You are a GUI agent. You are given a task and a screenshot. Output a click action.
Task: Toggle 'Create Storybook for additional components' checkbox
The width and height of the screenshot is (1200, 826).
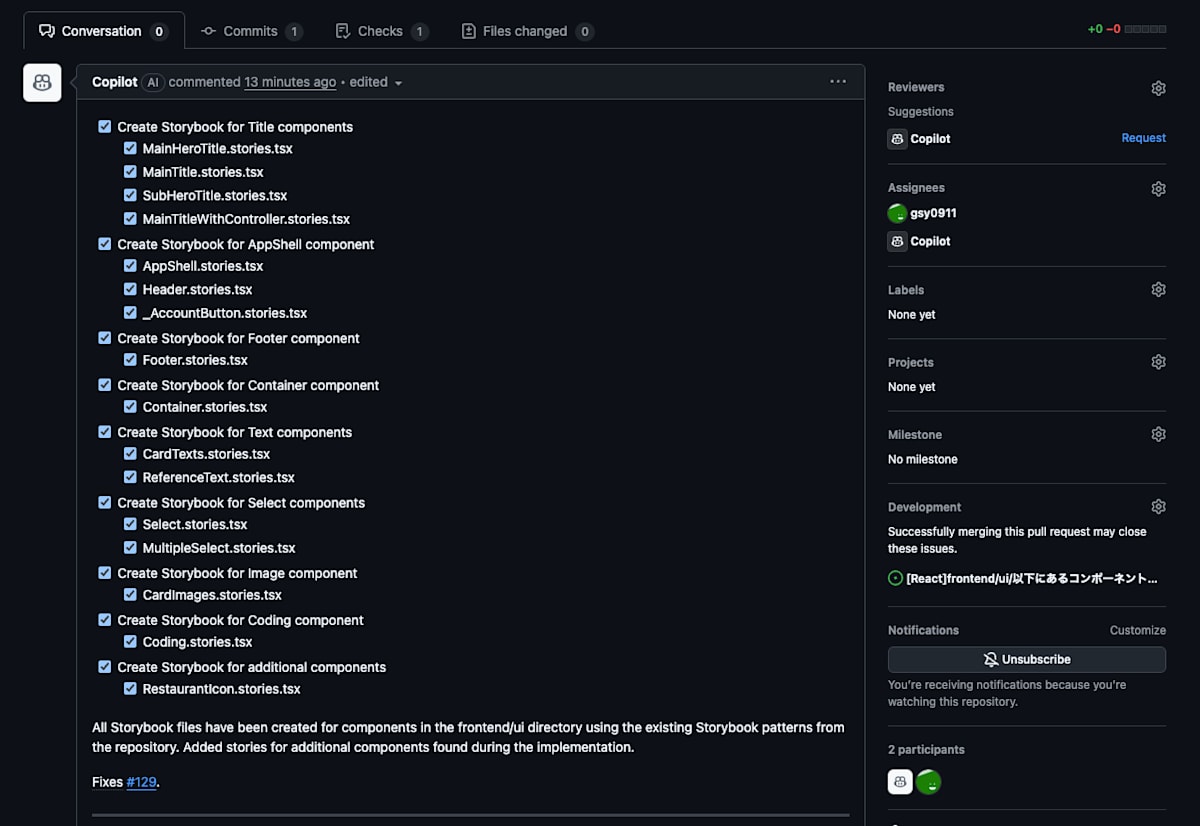pos(105,667)
